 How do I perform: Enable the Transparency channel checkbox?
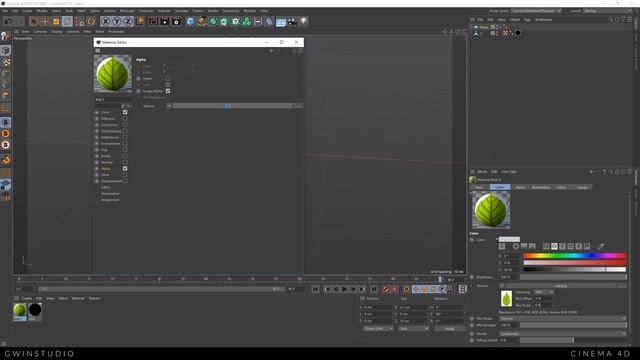coord(125,131)
